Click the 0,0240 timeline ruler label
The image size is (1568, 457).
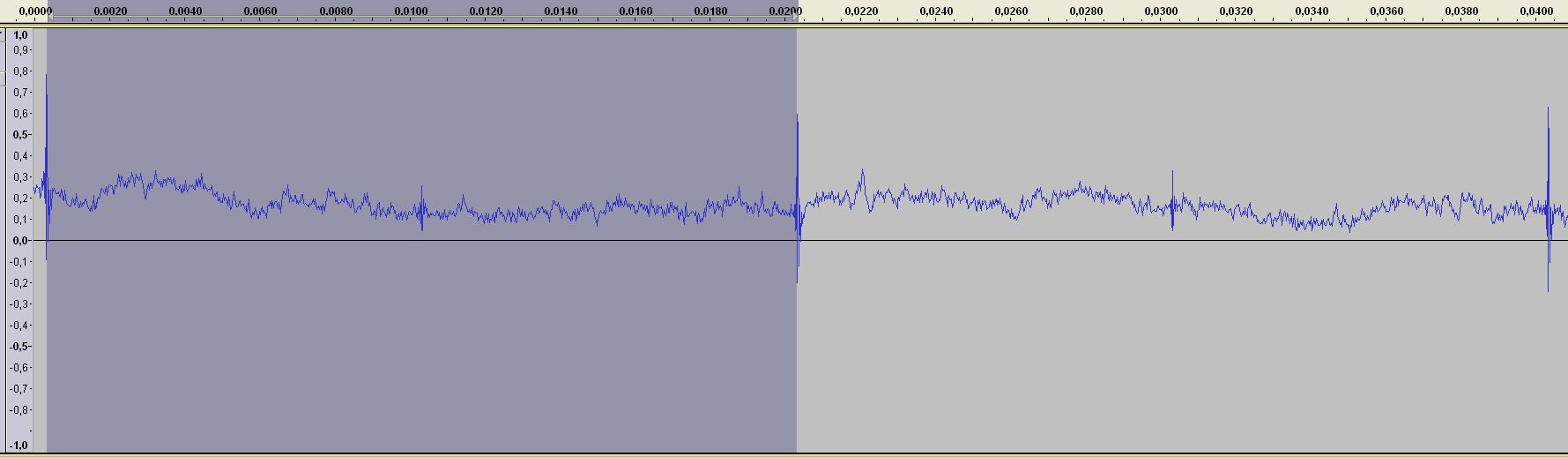pos(936,11)
